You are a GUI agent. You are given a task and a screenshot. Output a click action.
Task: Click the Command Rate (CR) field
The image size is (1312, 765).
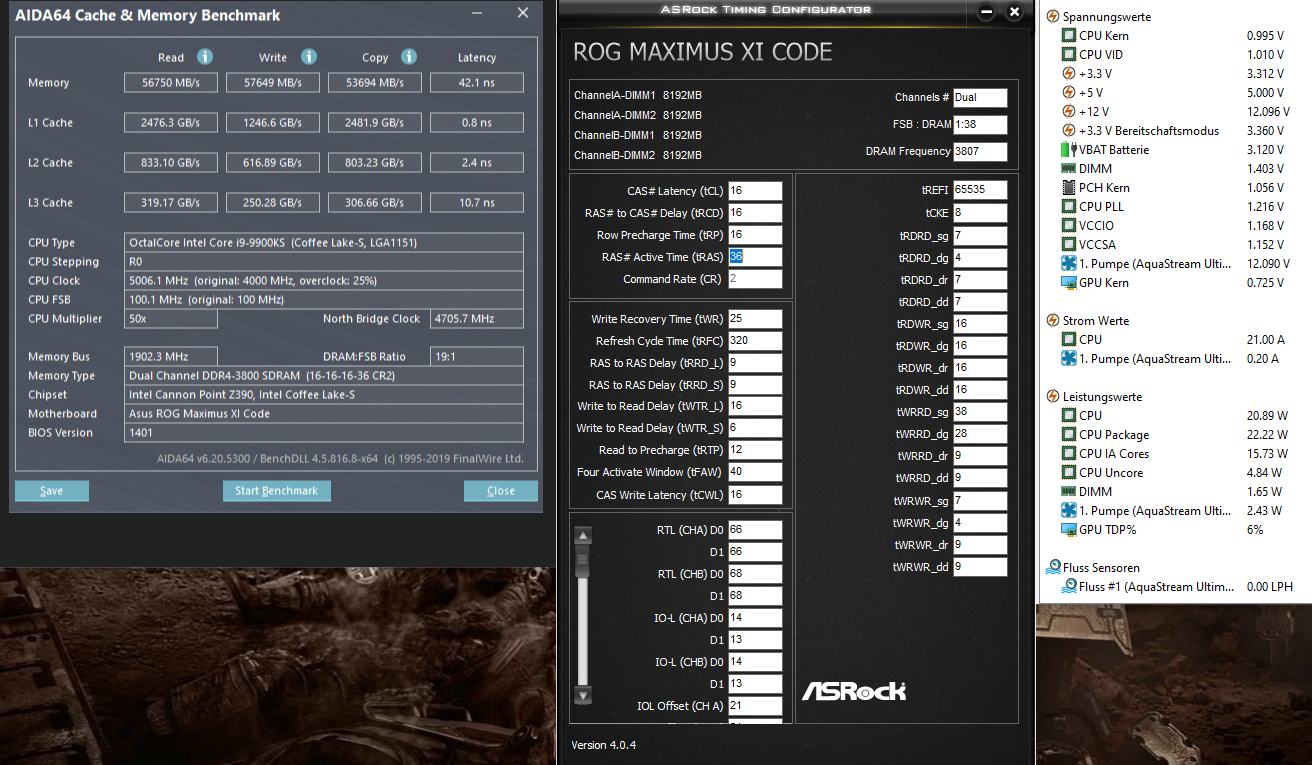[755, 279]
